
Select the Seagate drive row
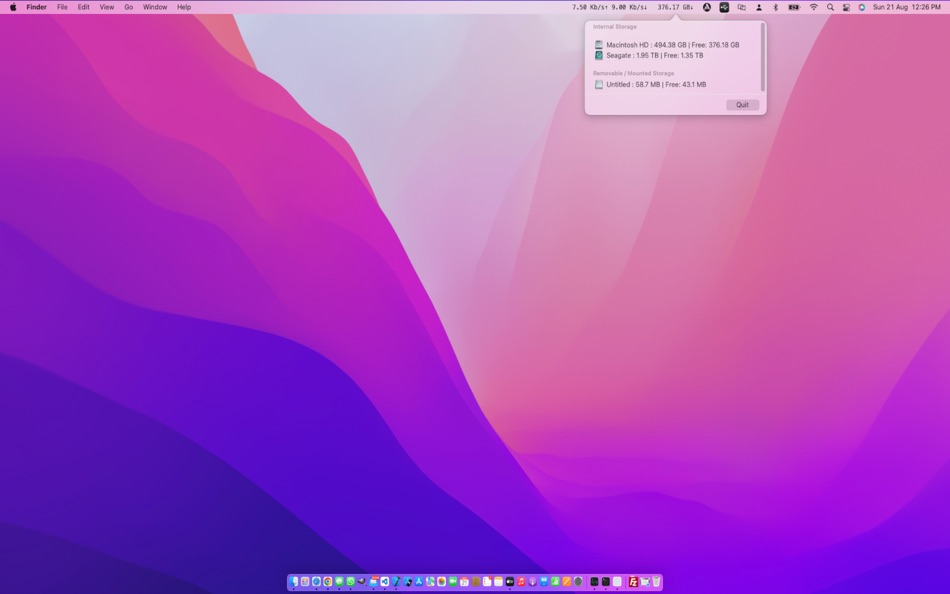649,55
